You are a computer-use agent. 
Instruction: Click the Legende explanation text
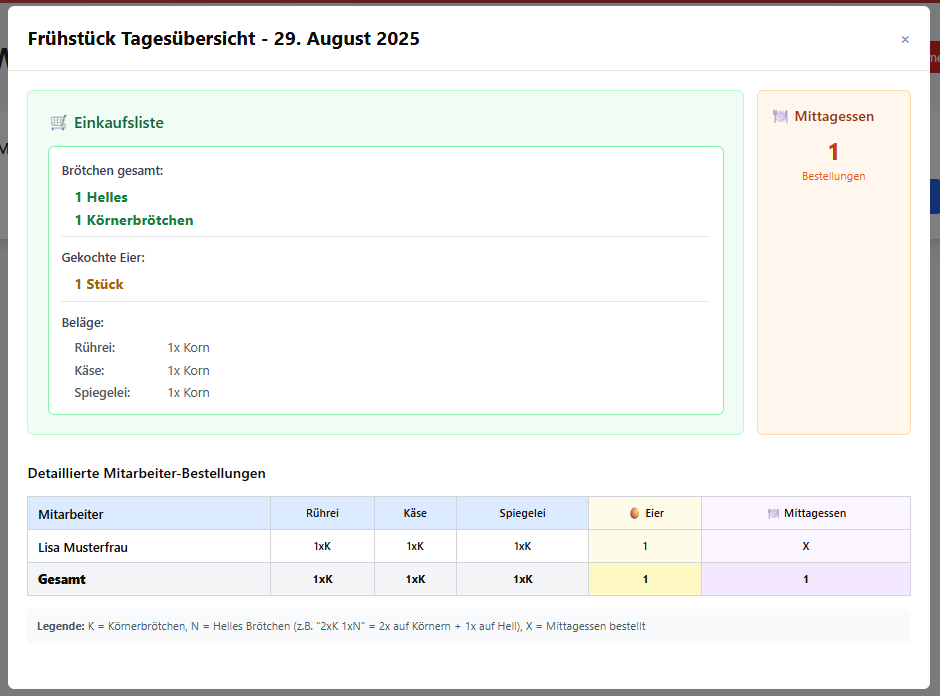[x=341, y=626]
